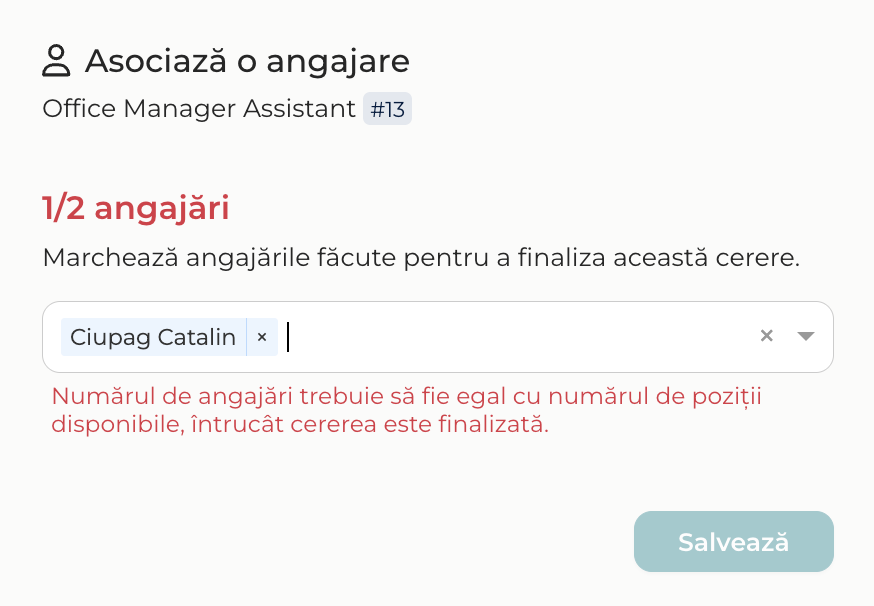Focus the hires multi-select input field

[438, 337]
